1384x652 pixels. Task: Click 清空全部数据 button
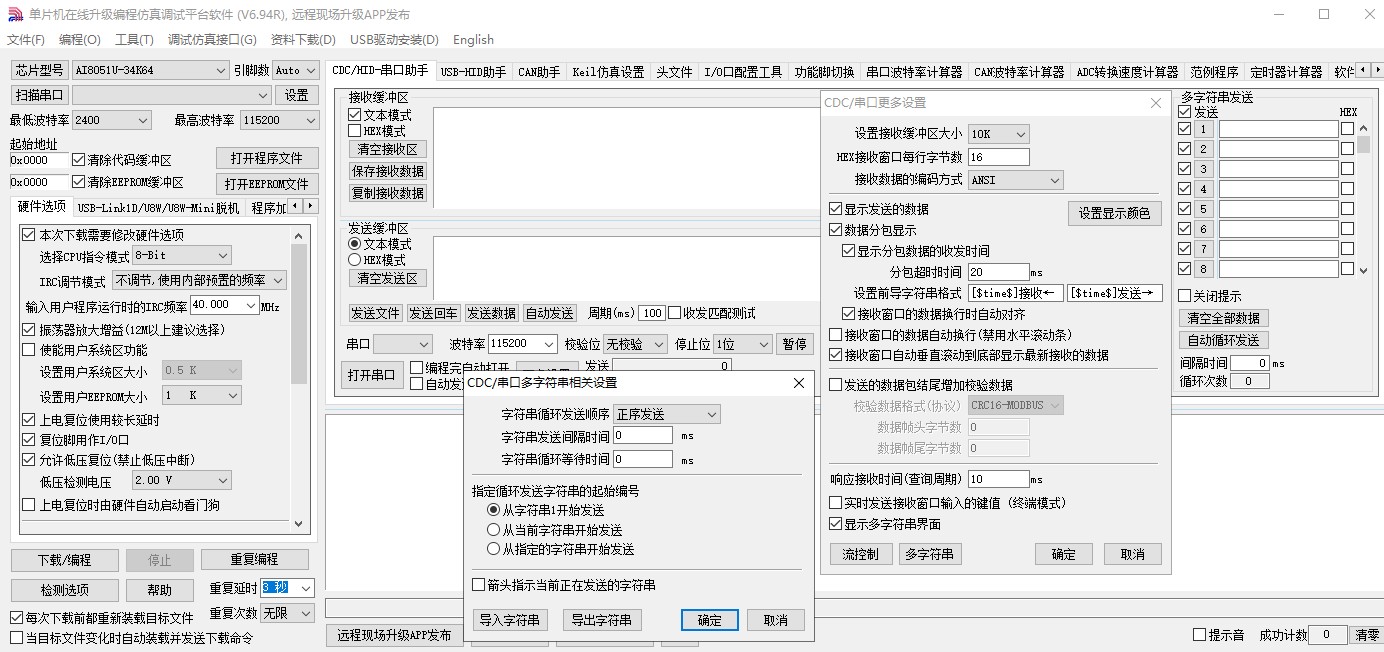coord(1223,318)
